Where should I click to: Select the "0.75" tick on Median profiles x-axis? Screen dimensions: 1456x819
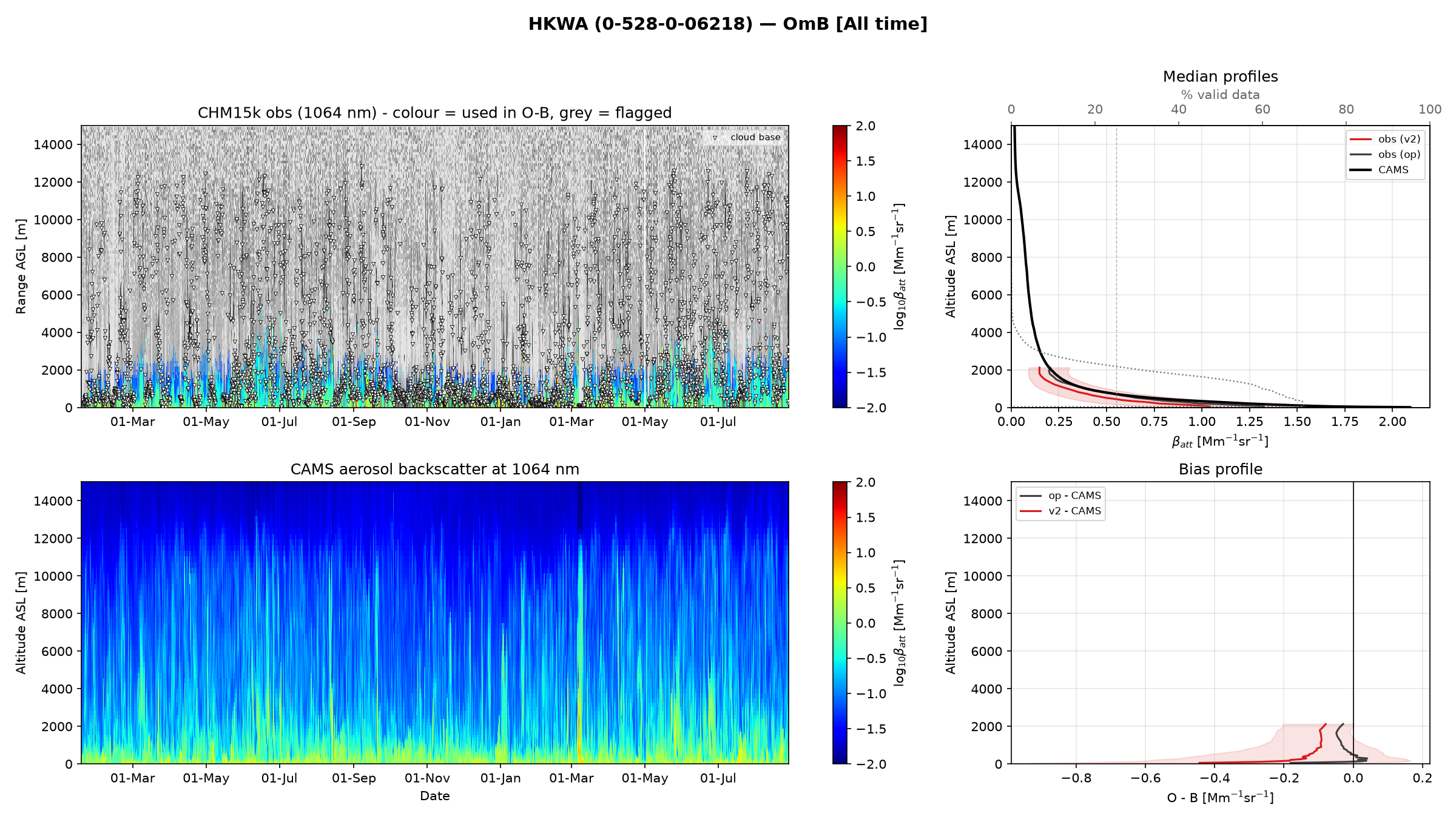click(1154, 422)
